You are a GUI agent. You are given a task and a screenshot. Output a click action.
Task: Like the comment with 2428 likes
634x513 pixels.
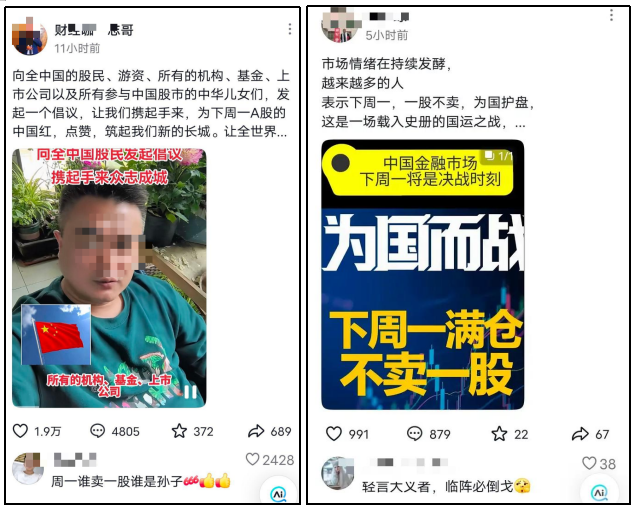[252, 459]
